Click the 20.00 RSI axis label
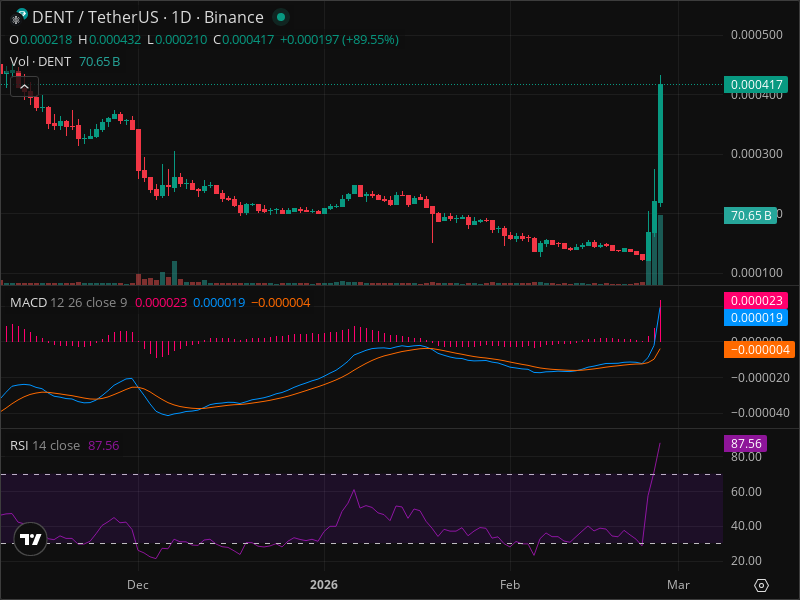Viewport: 800px width, 600px height. [x=746, y=560]
